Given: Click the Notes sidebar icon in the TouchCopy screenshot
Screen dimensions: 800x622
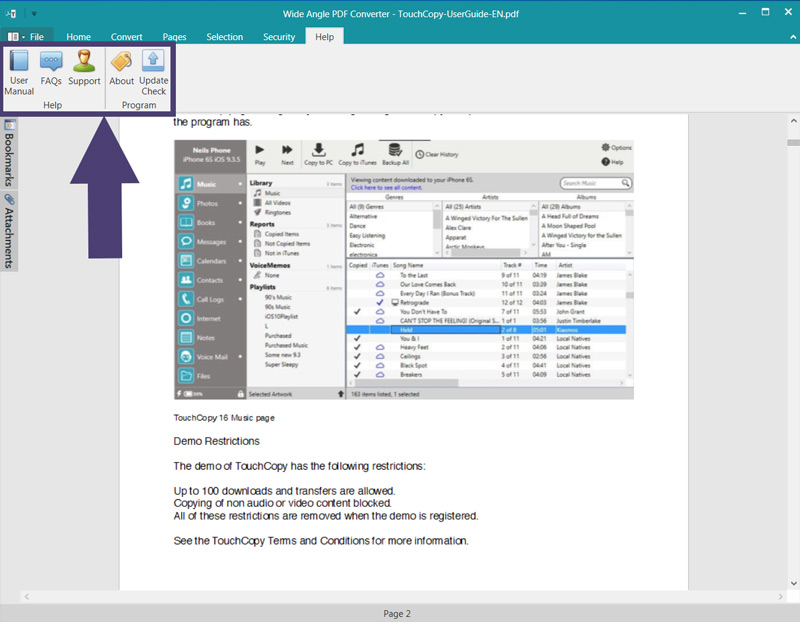Looking at the screenshot, I should click(186, 337).
